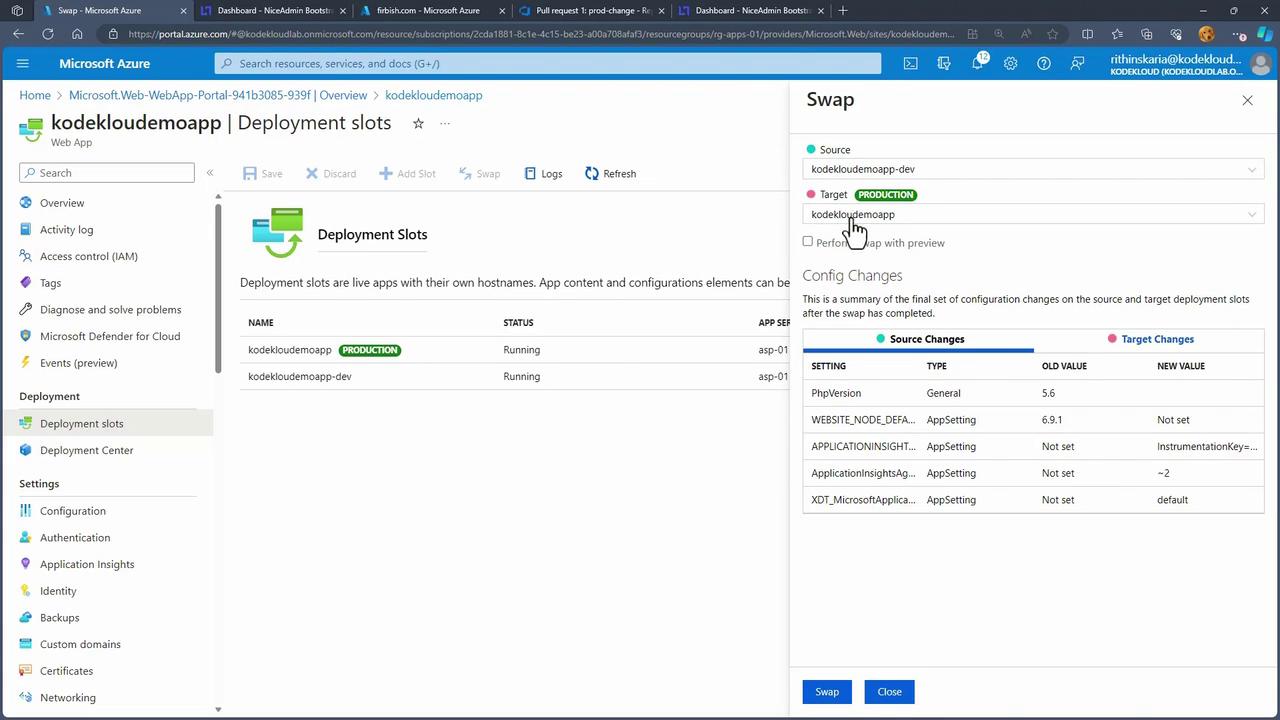Image resolution: width=1280 pixels, height=720 pixels.
Task: Select the 6.9.1 old value cell
Action: click(1052, 420)
